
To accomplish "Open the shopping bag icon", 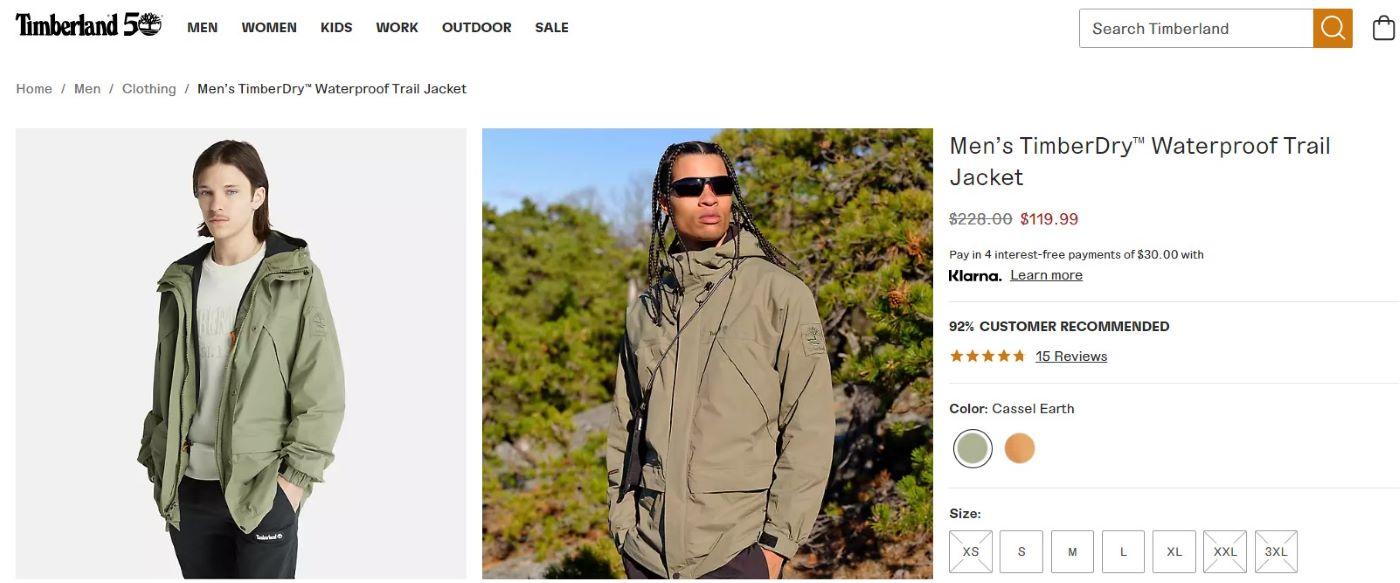I will [1384, 28].
